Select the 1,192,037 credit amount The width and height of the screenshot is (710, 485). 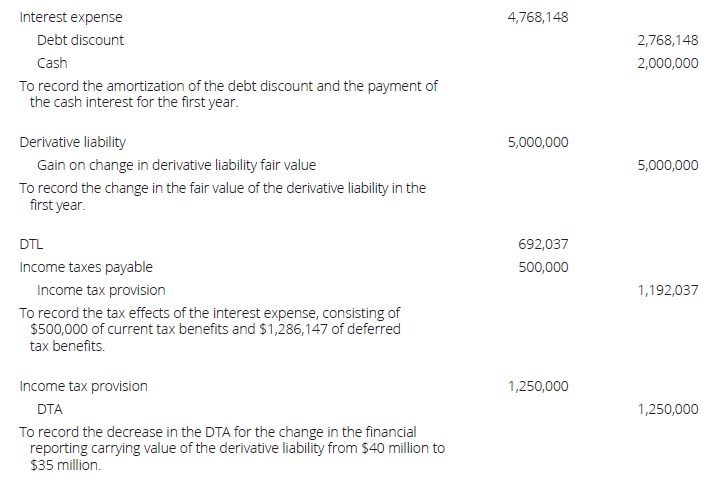click(x=667, y=290)
